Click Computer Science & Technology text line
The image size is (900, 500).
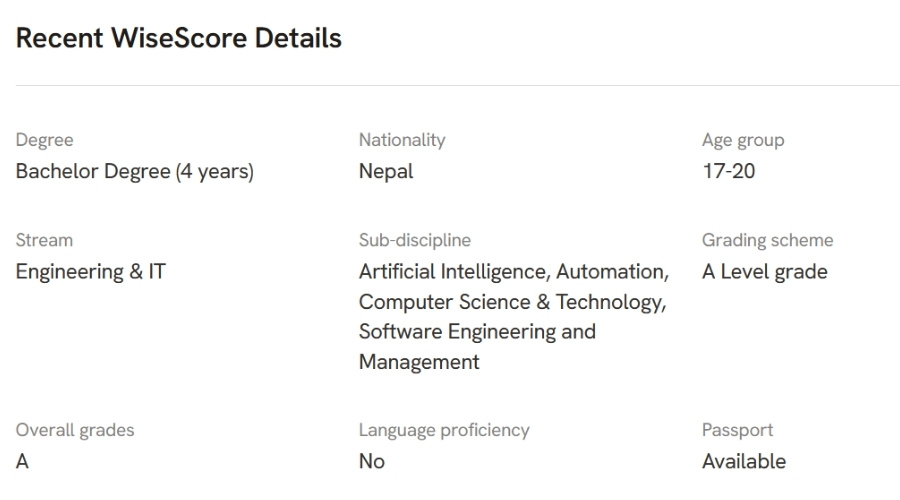pos(511,301)
